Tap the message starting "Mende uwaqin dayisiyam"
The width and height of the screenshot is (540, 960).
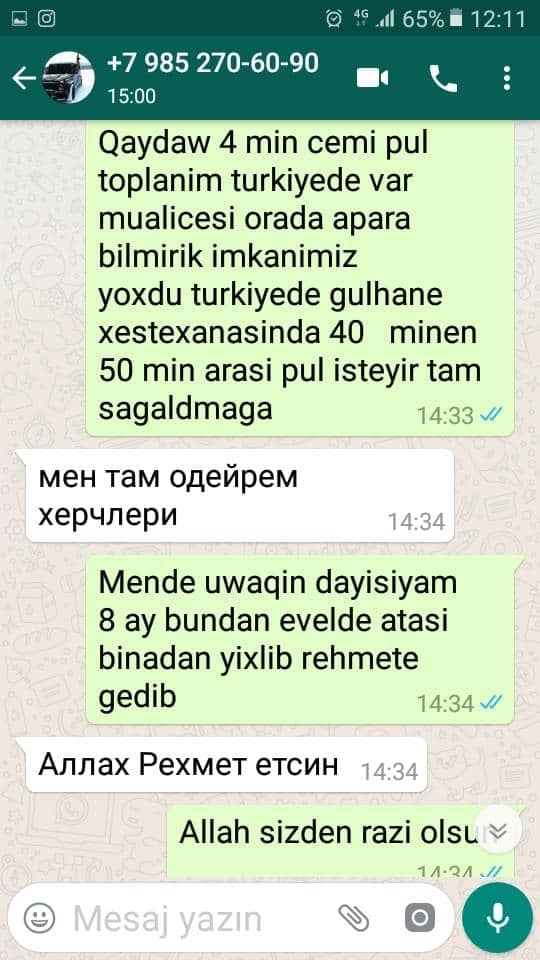pos(300,639)
